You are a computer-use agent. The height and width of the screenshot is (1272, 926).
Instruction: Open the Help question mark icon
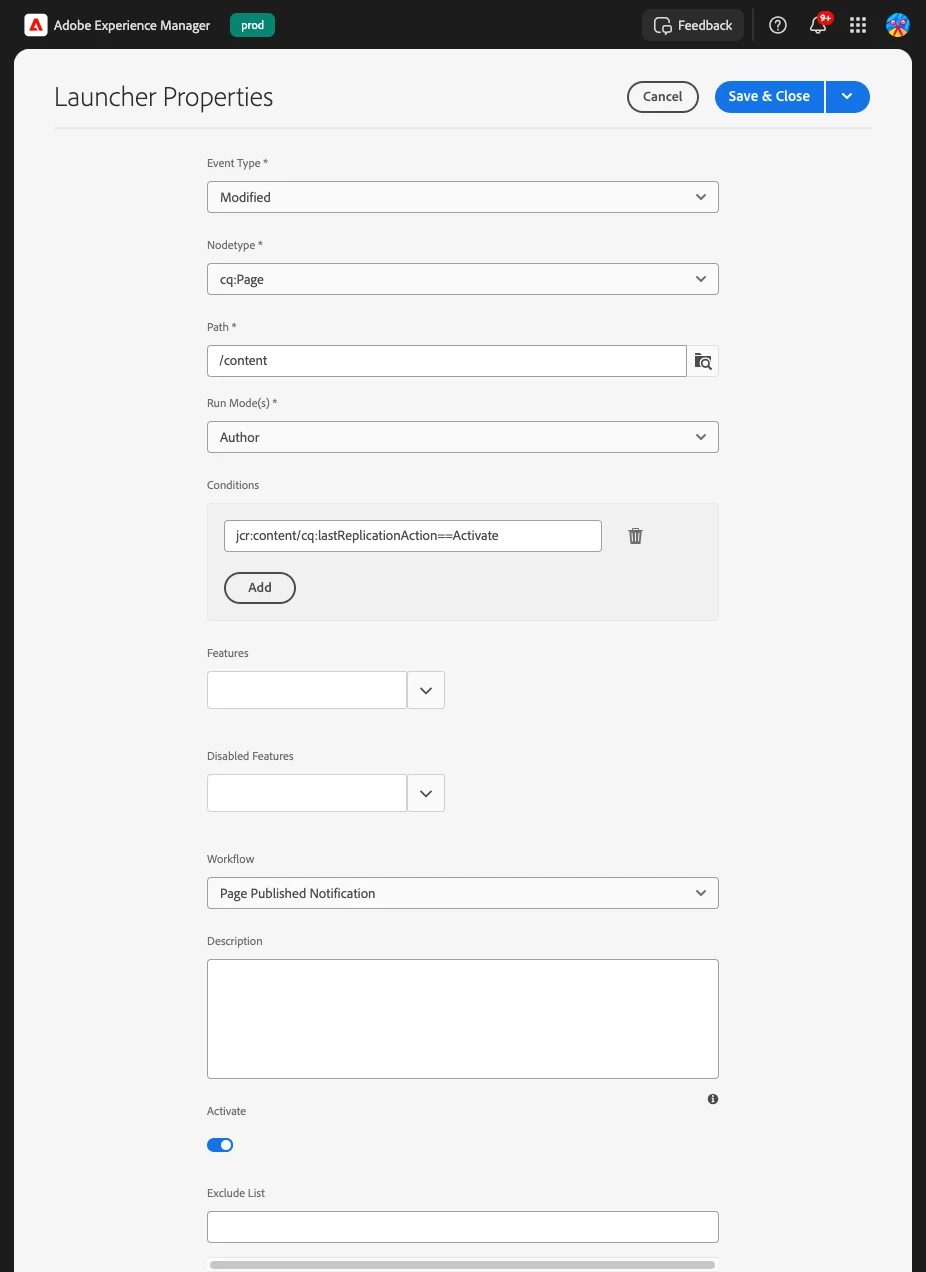coord(778,26)
